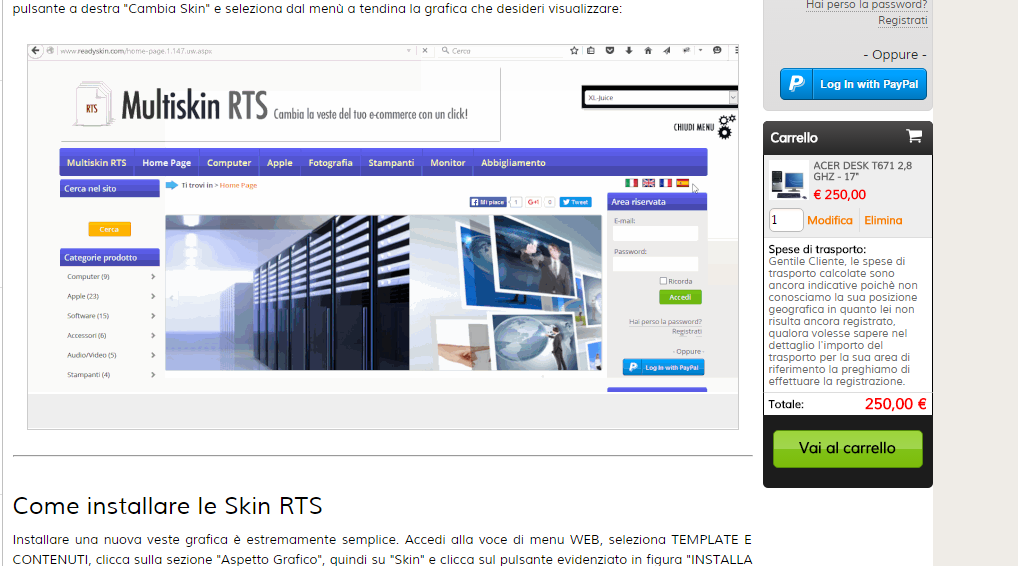1018x566 pixels.
Task: Click the ACER DESK T671 2,8 GHZ product name
Action: pyautogui.click(x=862, y=171)
